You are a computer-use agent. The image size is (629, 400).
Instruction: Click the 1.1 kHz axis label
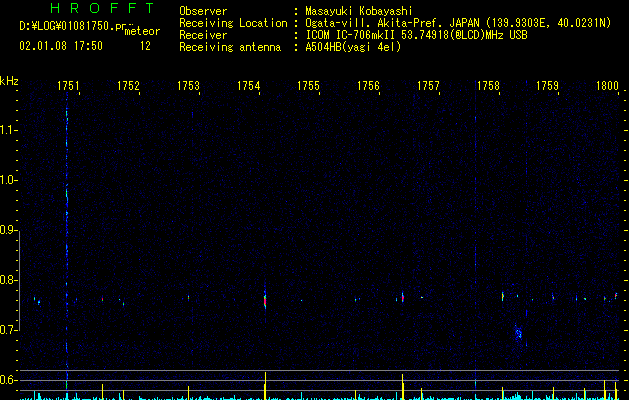coord(8,130)
